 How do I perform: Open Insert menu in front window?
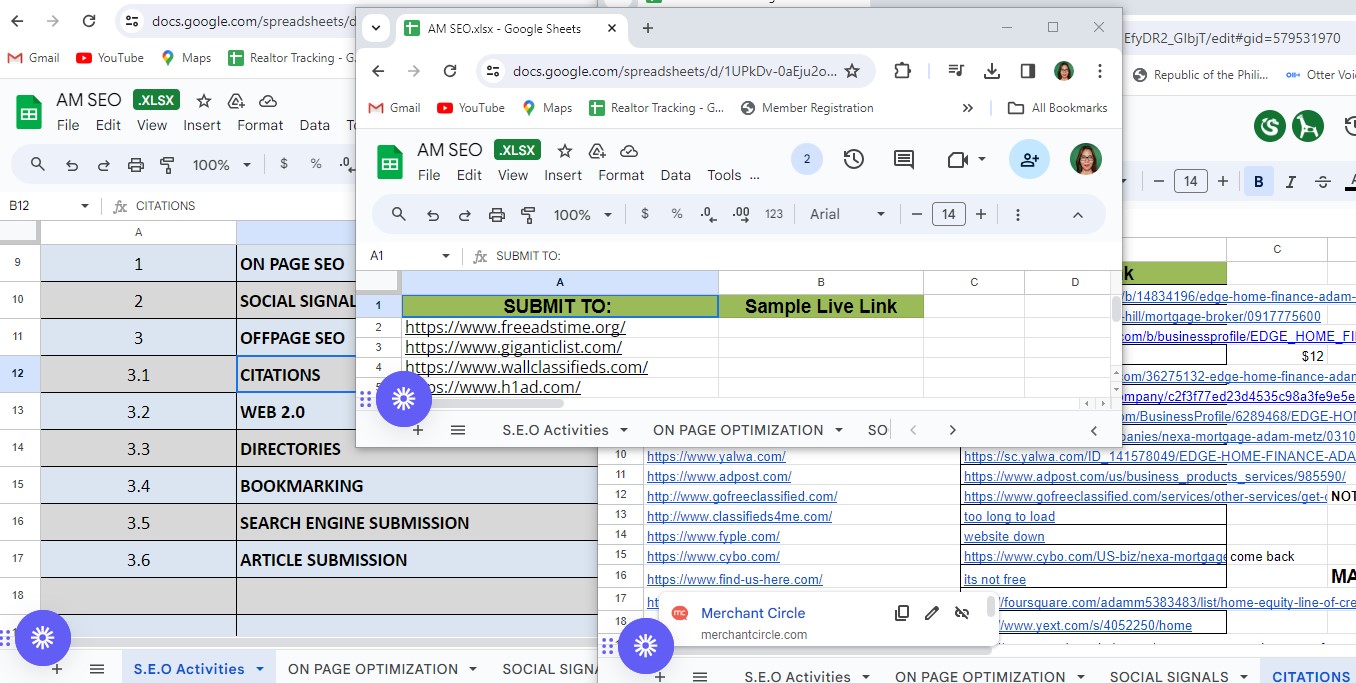pos(563,175)
